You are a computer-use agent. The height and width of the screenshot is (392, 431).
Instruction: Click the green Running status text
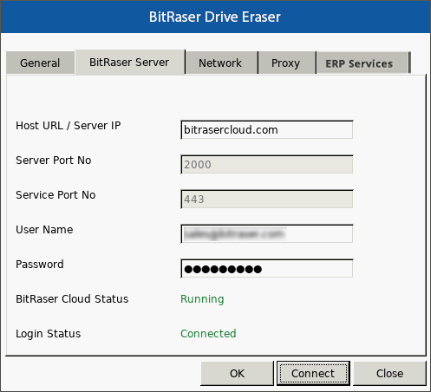[202, 299]
